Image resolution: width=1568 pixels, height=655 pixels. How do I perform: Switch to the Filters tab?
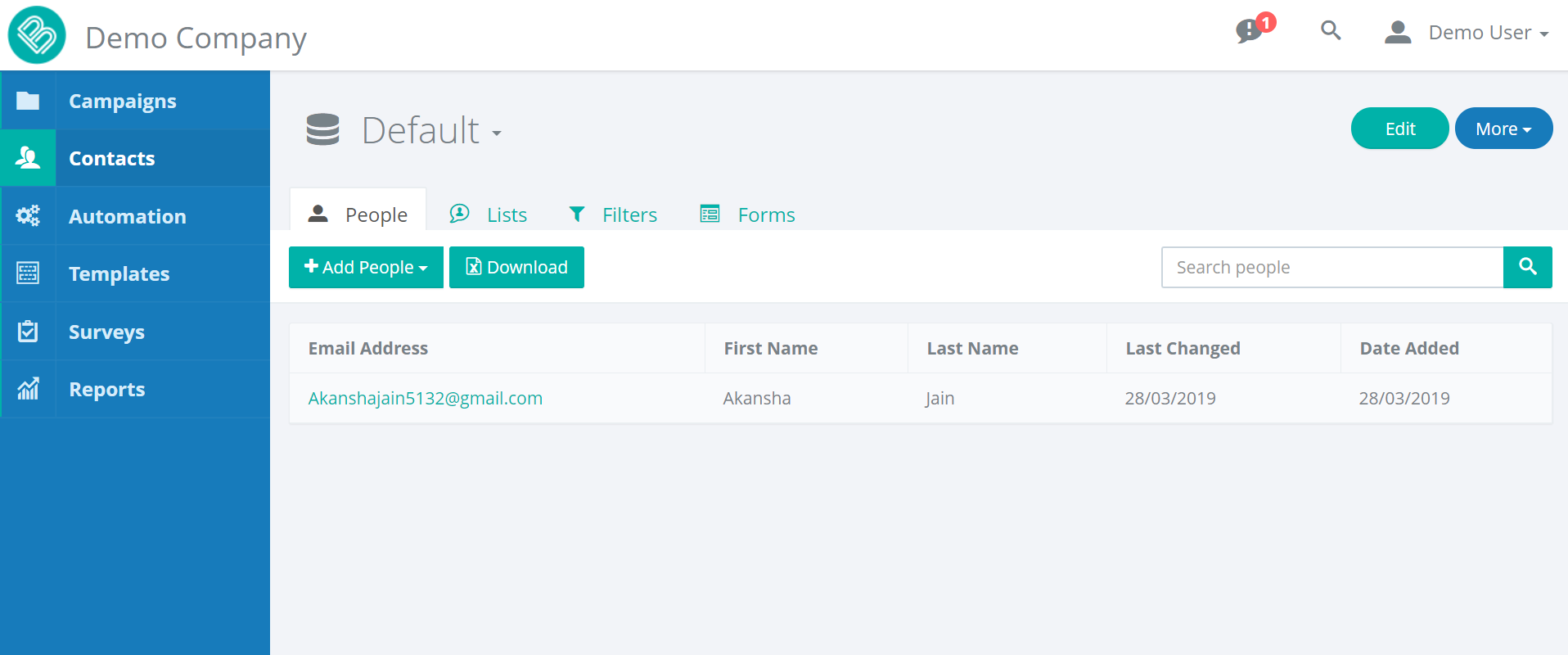click(x=614, y=215)
